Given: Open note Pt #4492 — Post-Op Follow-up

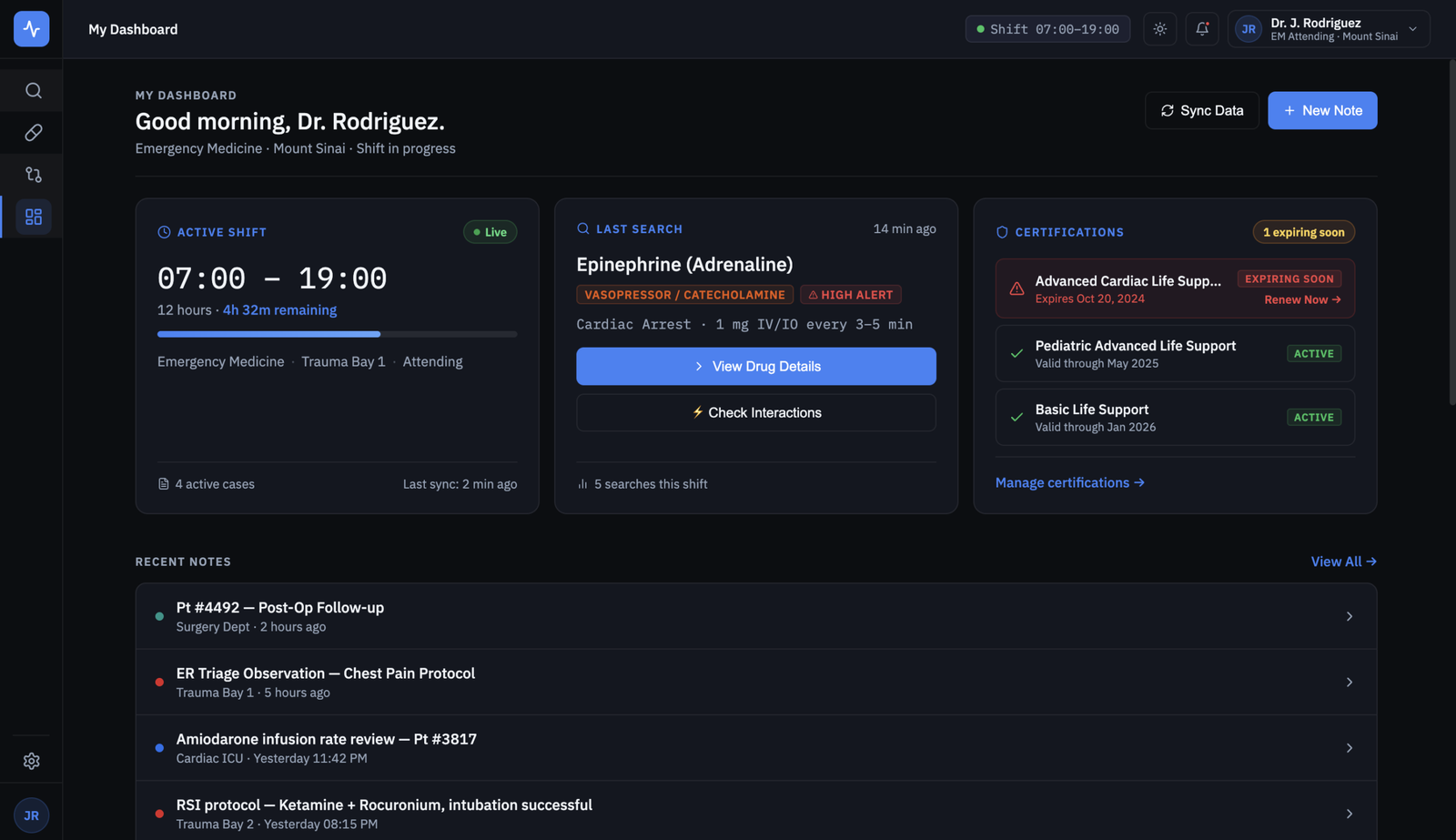Looking at the screenshot, I should tap(755, 616).
